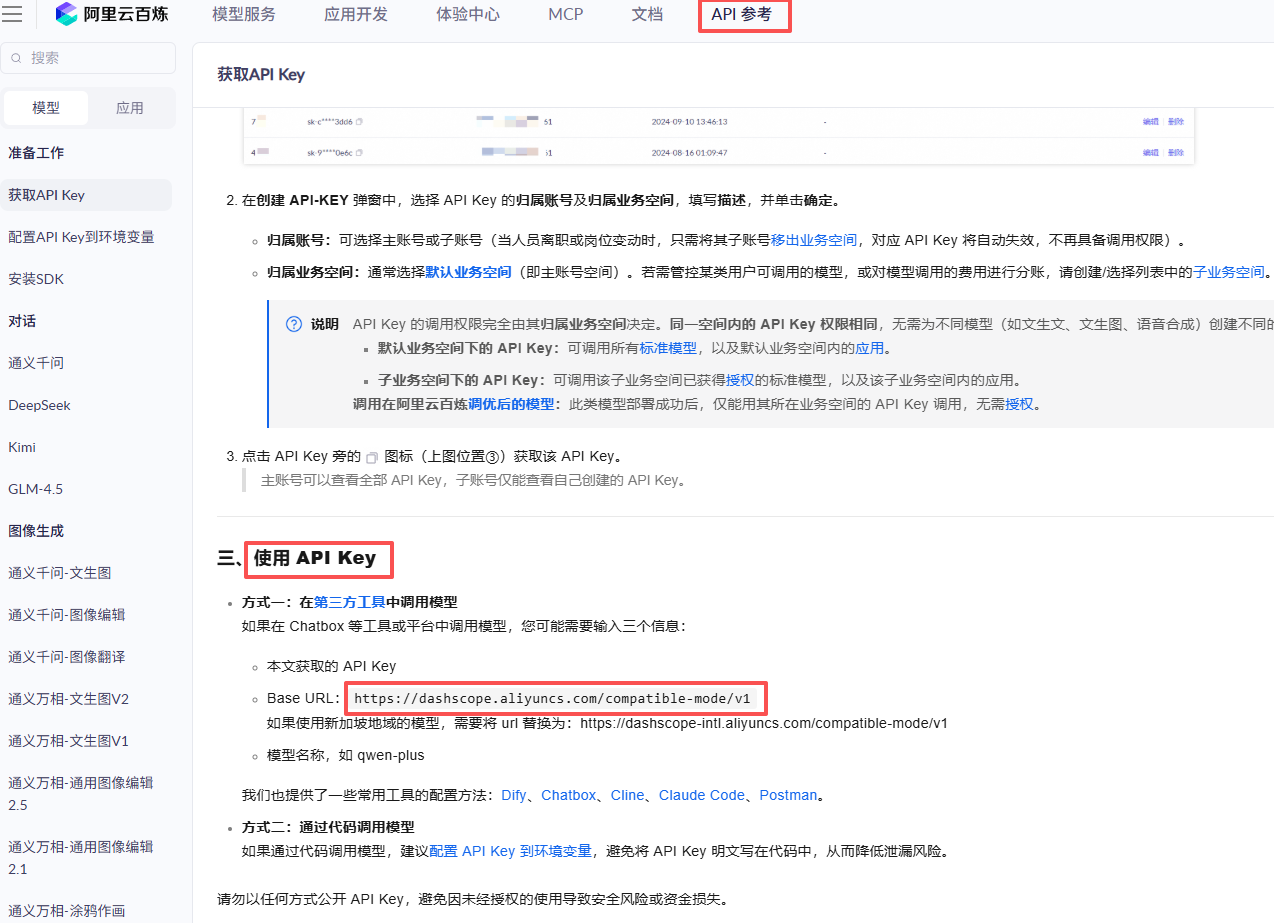Open the Postman configuration link
This screenshot has width=1274, height=923.
[x=788, y=795]
